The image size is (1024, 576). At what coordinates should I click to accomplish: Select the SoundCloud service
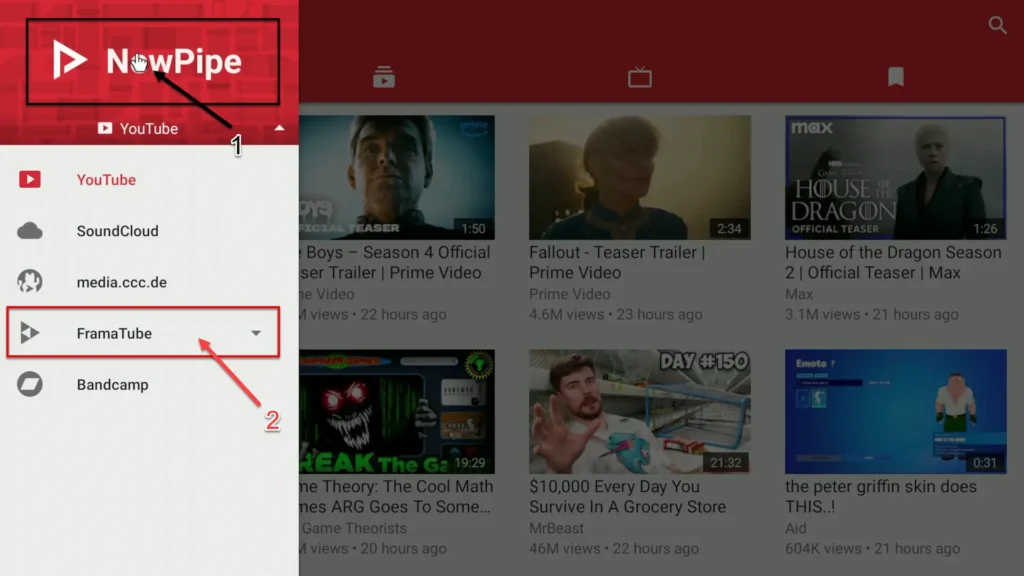click(x=150, y=231)
